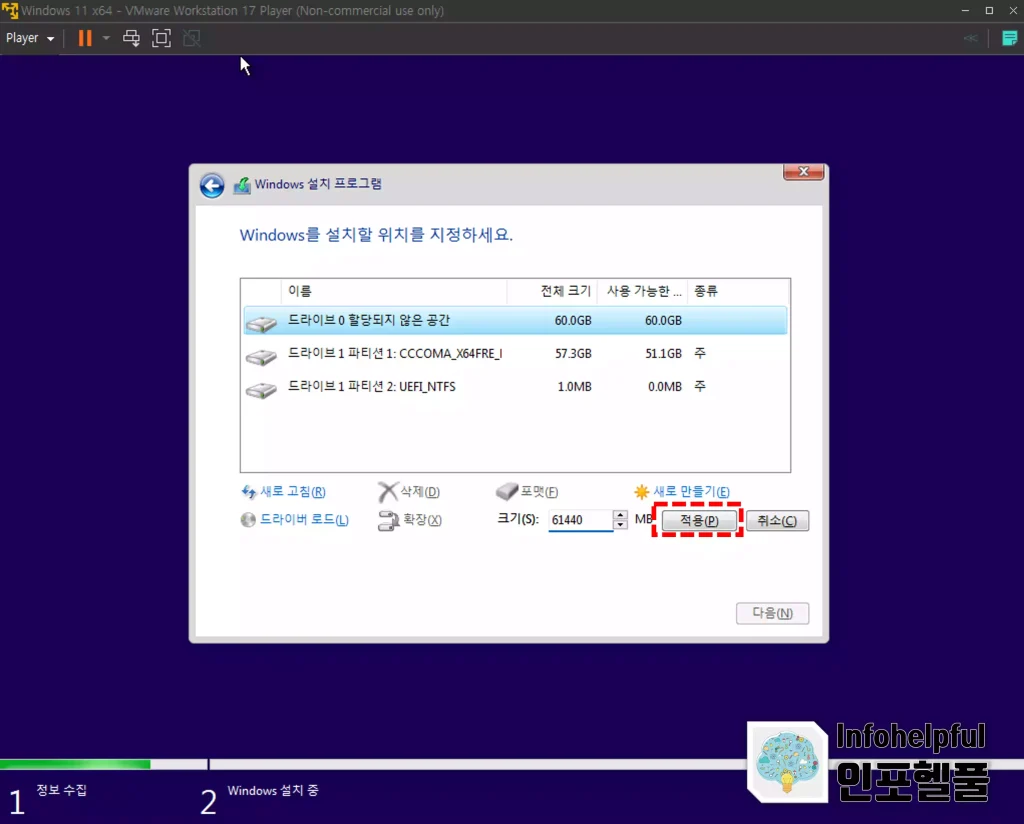Click the 확장(X) extend option
This screenshot has width=1024, height=824.
[410, 520]
